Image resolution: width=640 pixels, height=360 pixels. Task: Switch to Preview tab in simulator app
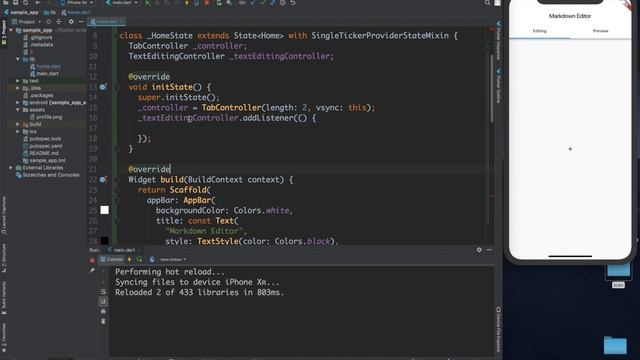pos(600,31)
